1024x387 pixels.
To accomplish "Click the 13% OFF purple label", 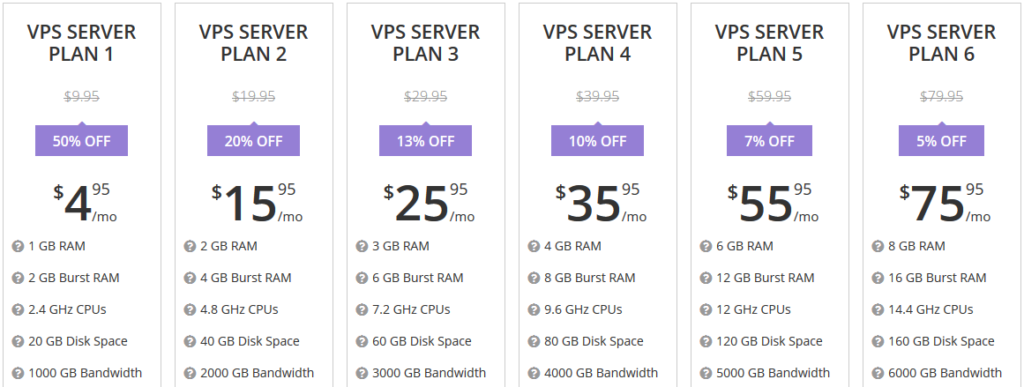I will click(425, 140).
